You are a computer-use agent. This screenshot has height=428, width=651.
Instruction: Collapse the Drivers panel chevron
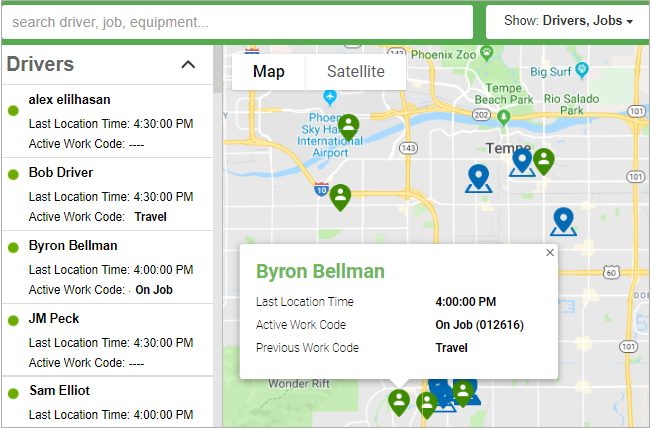[188, 65]
